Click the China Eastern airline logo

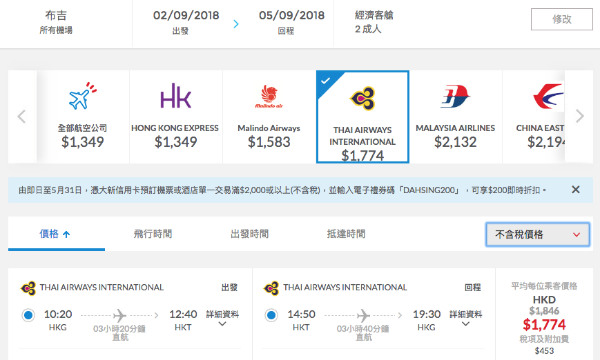[548, 96]
